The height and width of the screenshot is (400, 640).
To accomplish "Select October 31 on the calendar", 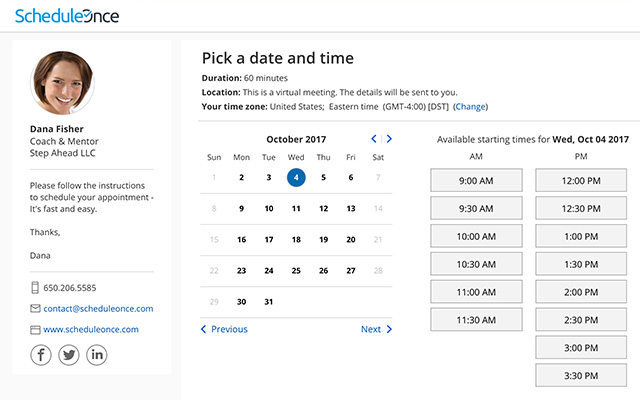I will coord(268,301).
